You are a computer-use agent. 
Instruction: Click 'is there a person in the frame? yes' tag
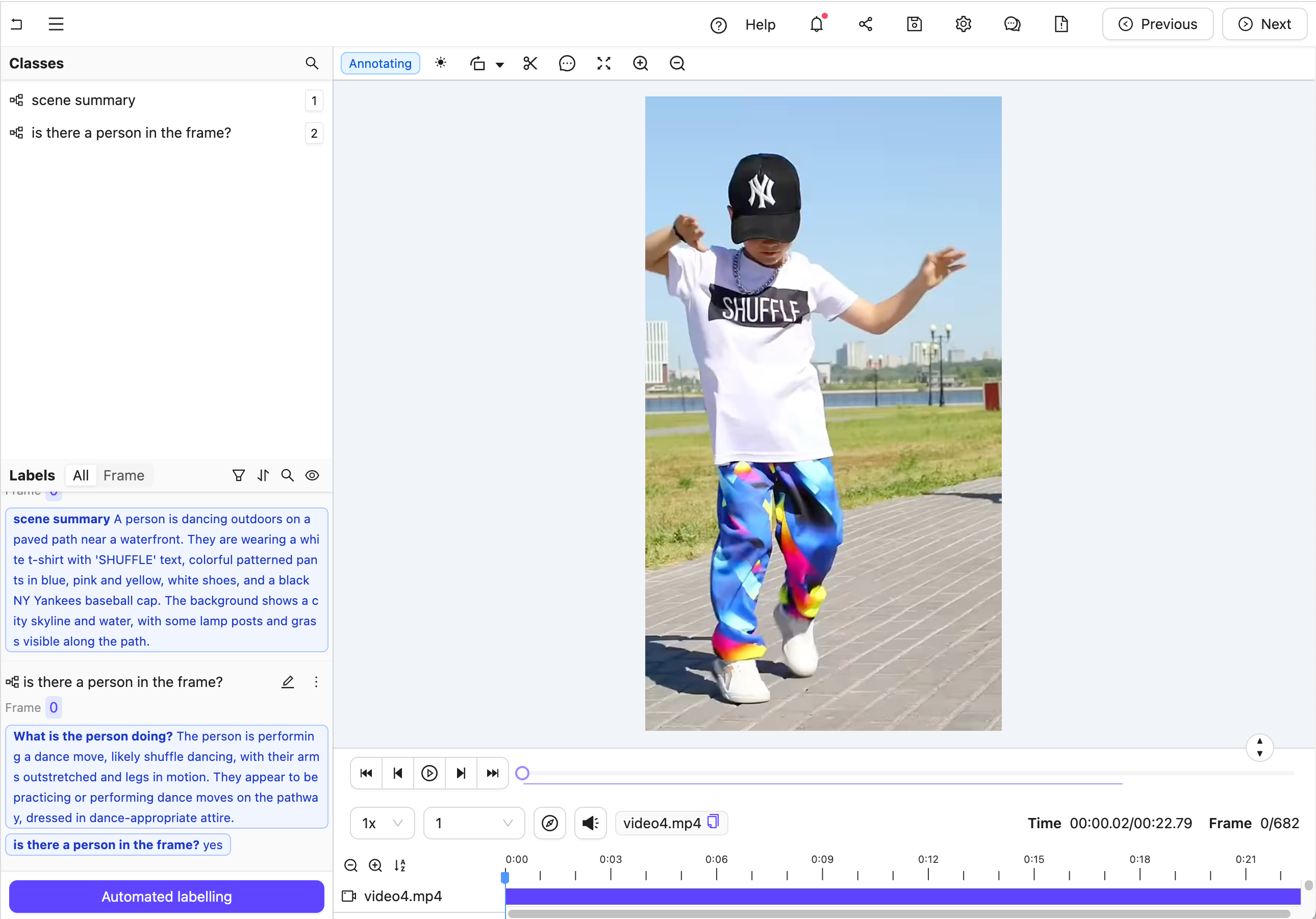pyautogui.click(x=118, y=845)
